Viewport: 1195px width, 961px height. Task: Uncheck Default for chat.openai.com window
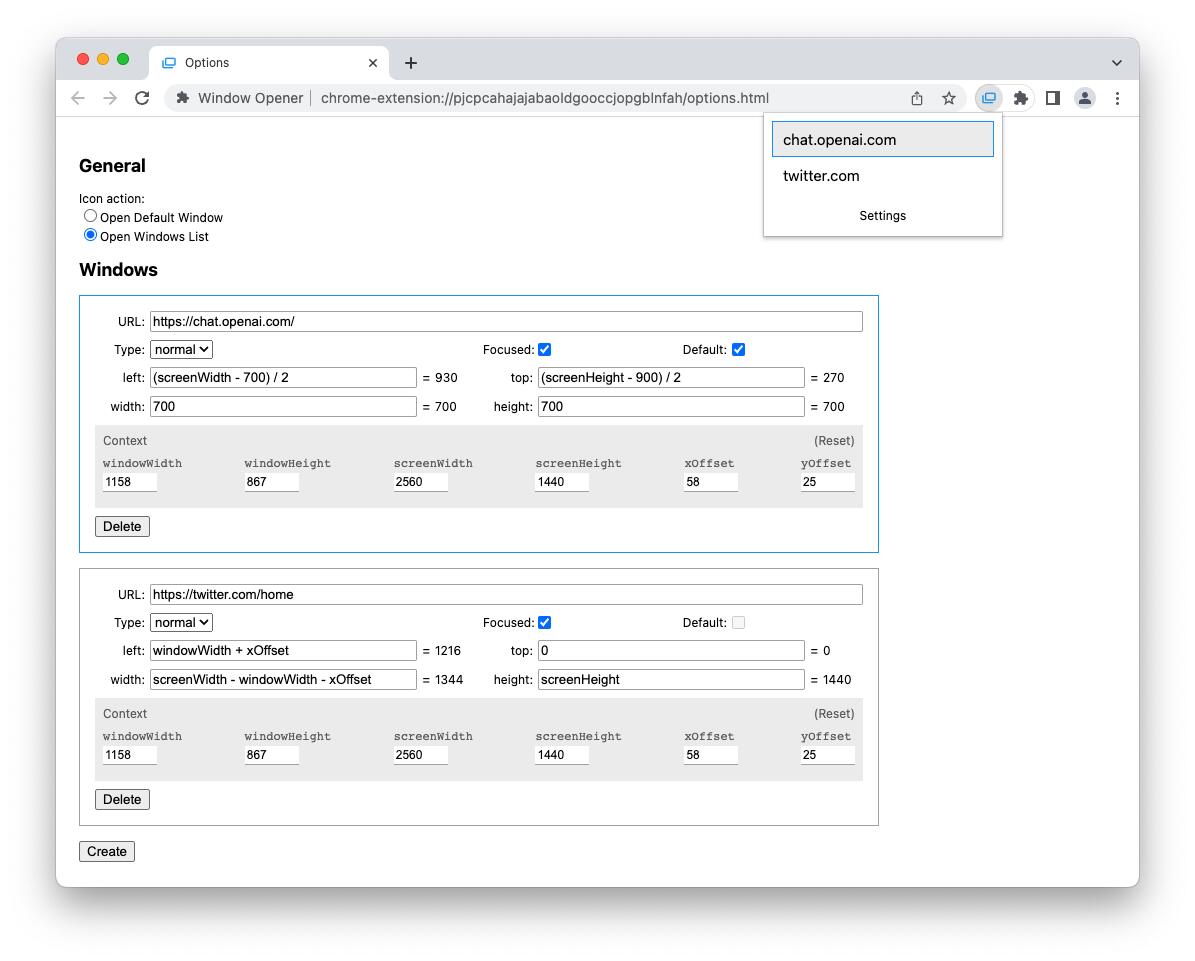[x=738, y=350]
